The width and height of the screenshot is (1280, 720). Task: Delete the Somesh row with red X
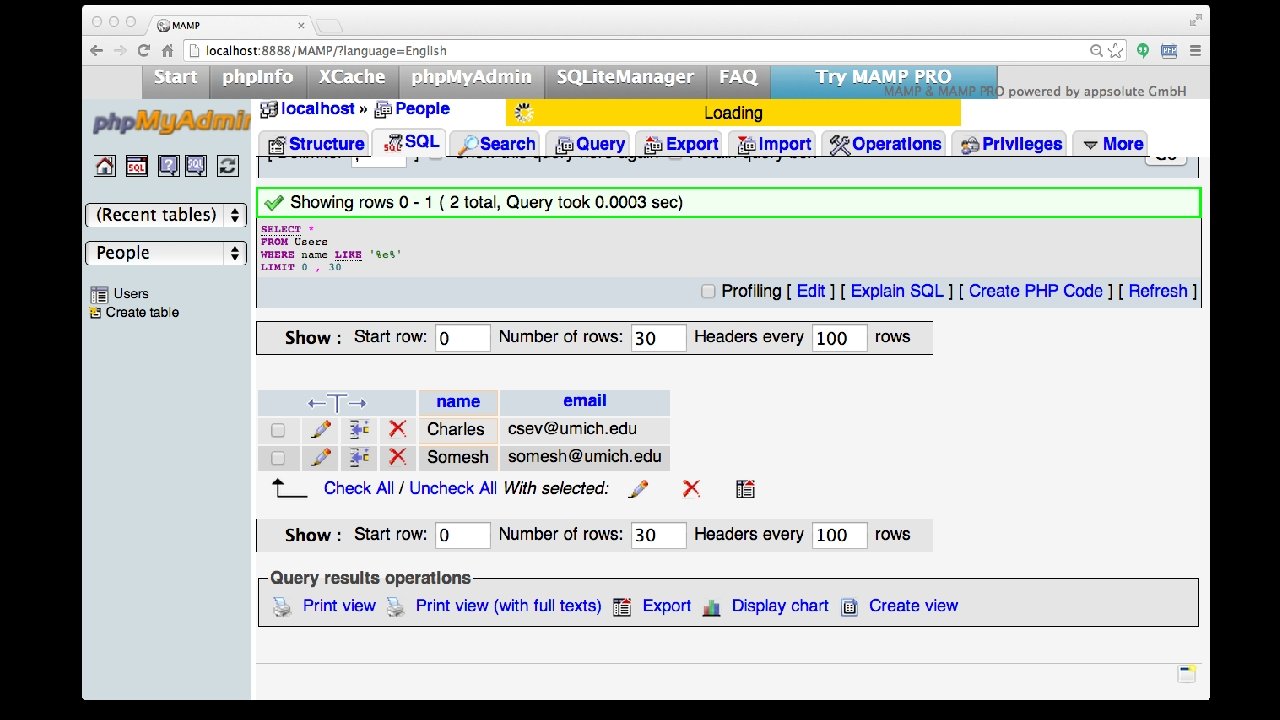click(397, 457)
